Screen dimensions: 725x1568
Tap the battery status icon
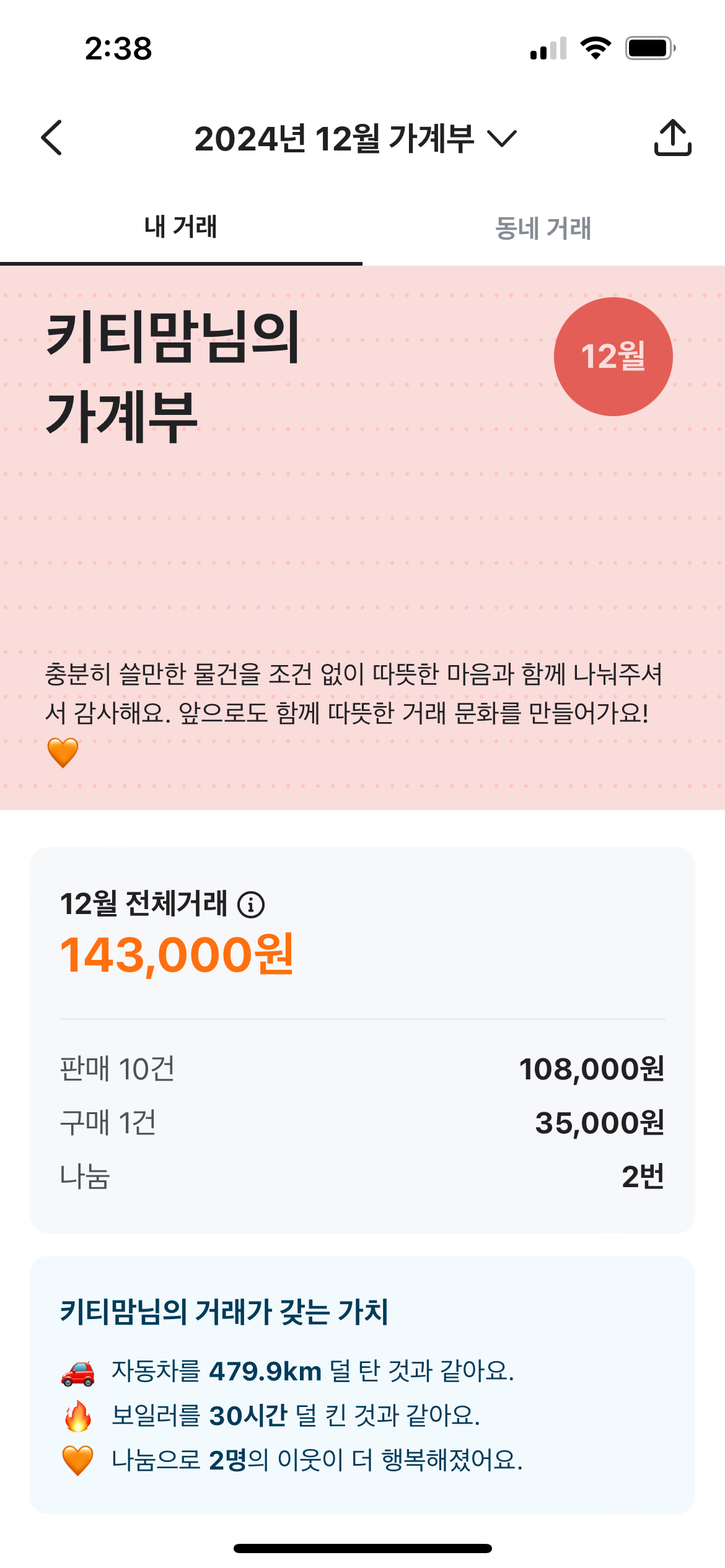pos(649,48)
